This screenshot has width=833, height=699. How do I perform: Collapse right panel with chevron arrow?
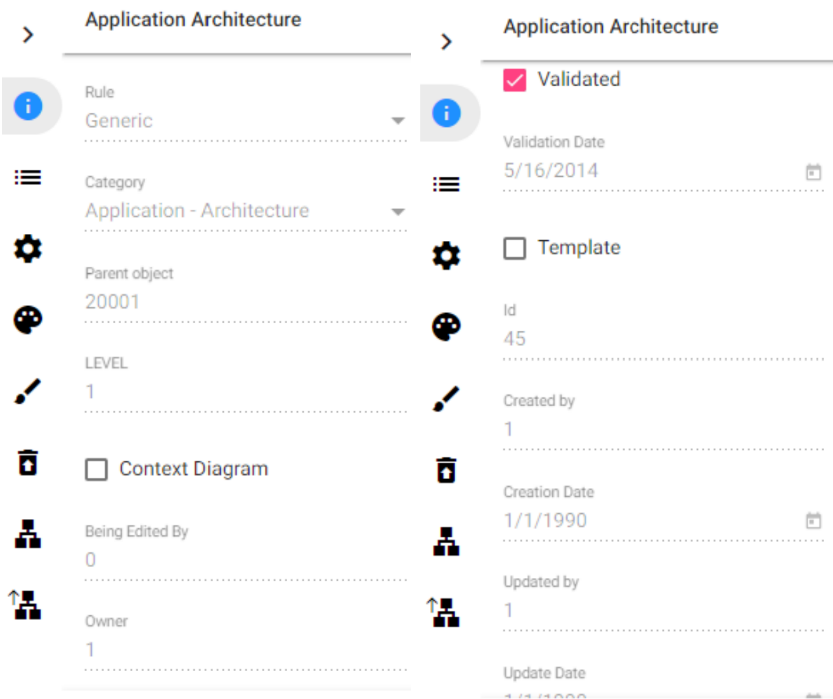[446, 41]
